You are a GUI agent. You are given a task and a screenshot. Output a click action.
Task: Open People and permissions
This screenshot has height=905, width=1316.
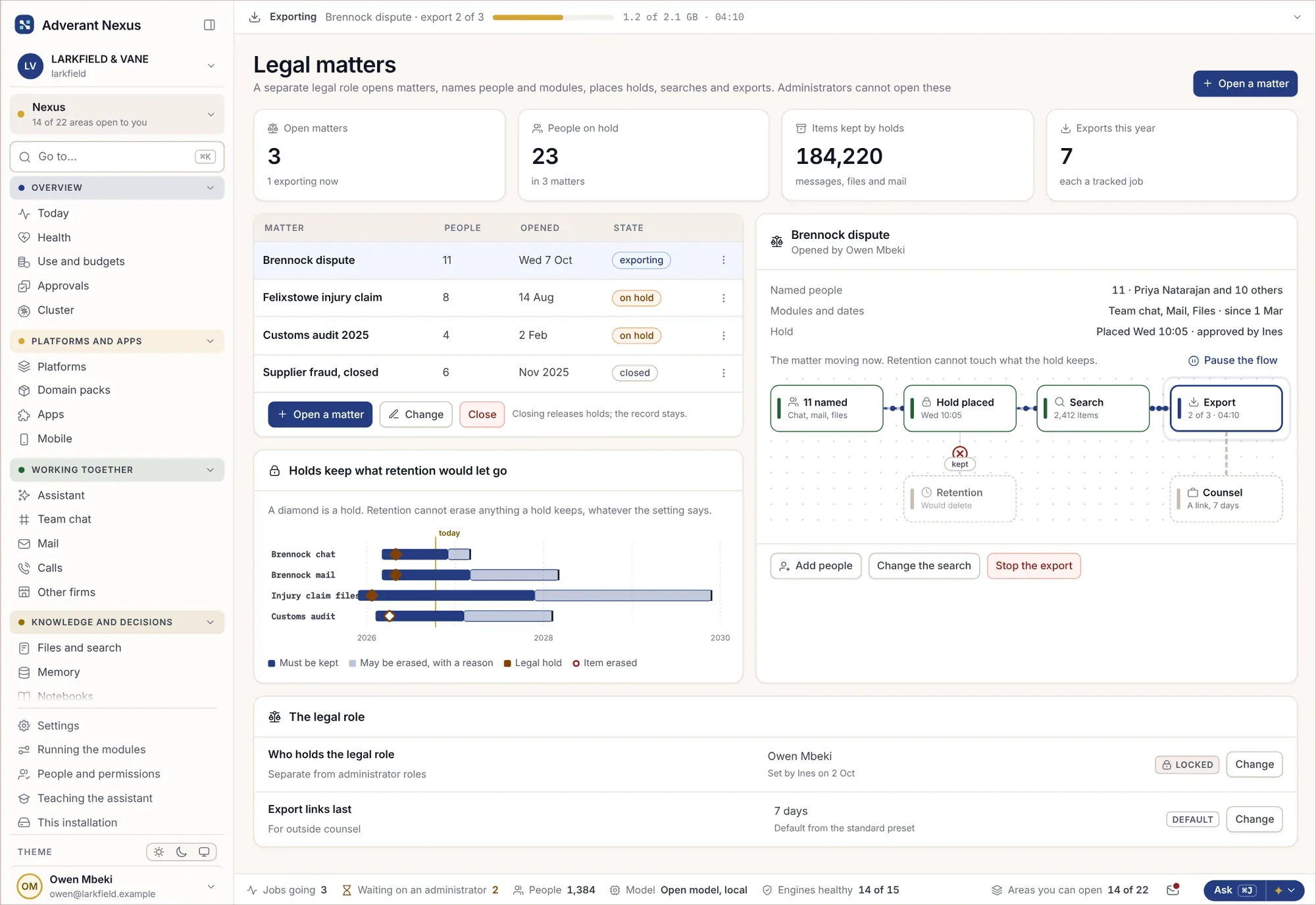pyautogui.click(x=99, y=774)
